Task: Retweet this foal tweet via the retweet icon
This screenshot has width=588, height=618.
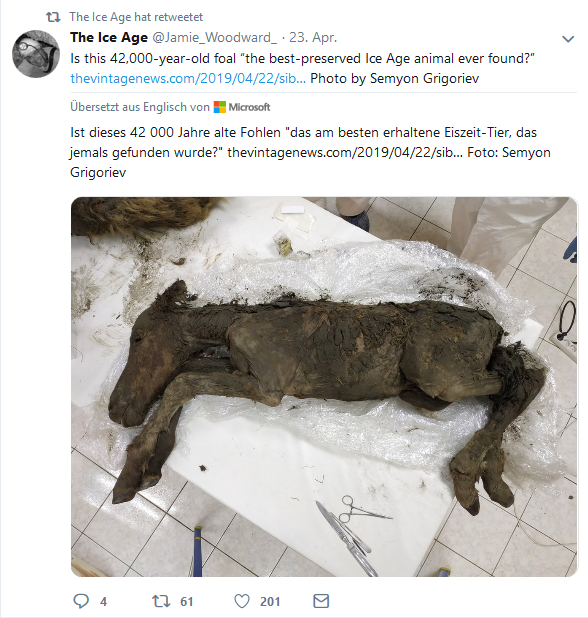Action: click(x=161, y=601)
